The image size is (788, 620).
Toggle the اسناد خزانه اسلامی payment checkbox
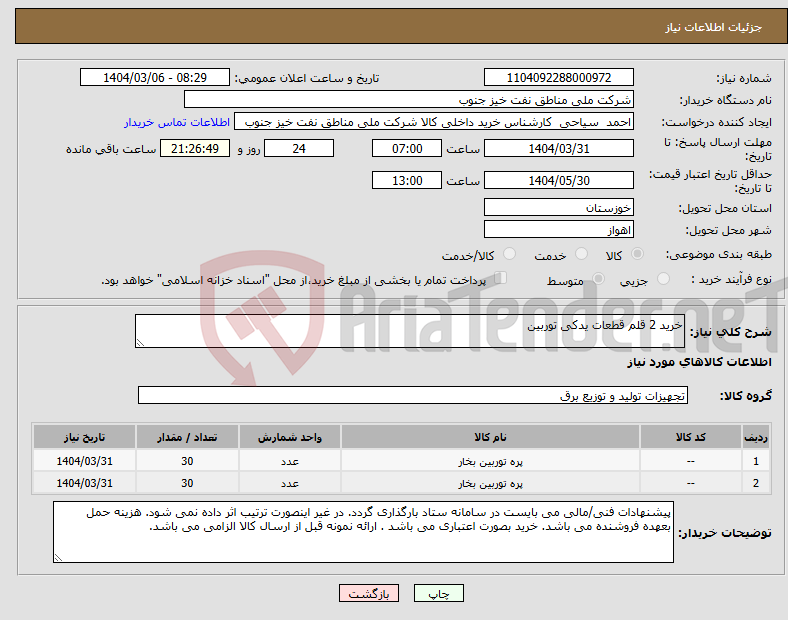pos(501,278)
